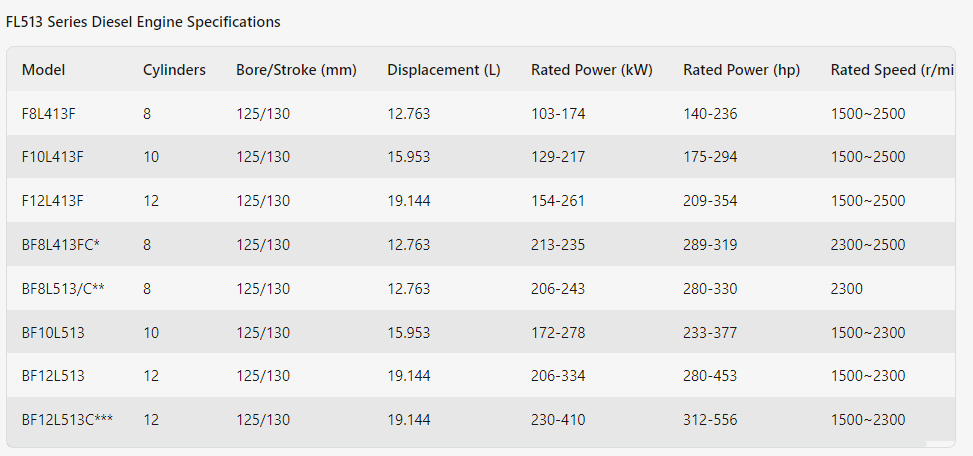
Task: Click the FL513 Series Diesel Engine Specifications title
Action: [x=143, y=22]
